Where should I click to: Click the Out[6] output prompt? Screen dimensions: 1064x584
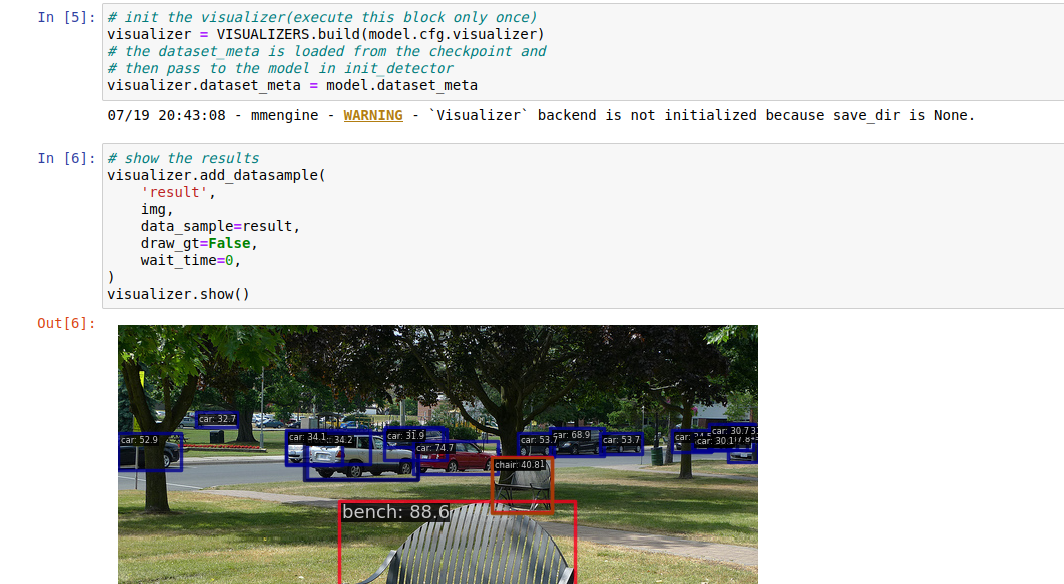pyautogui.click(x=66, y=323)
